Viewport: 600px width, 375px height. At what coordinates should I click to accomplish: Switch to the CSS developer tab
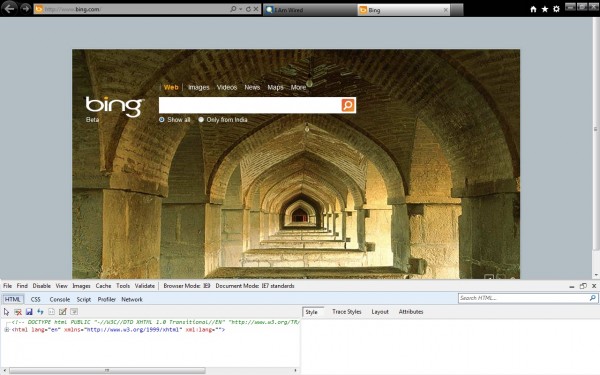[36, 299]
